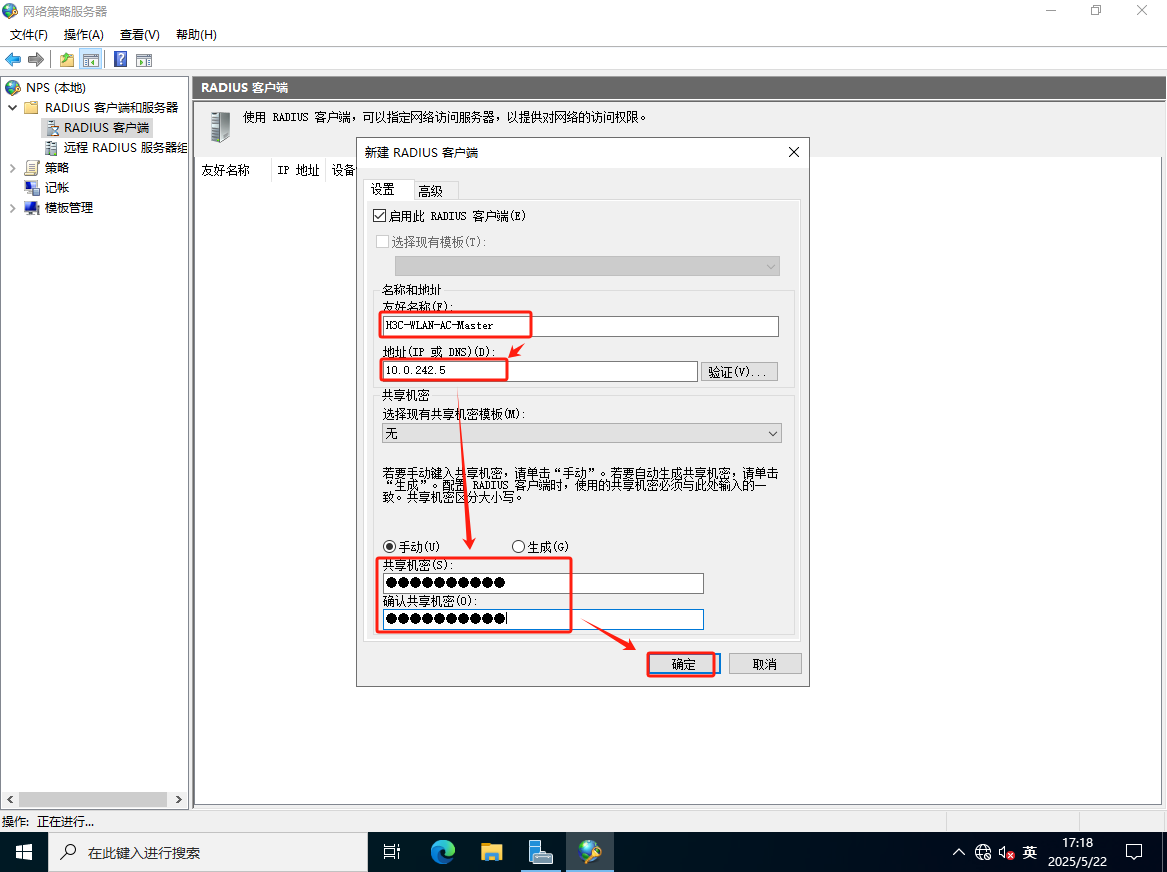The width and height of the screenshot is (1167, 872).
Task: Open the 共享机密模板 dropdown showing 无
Action: (582, 433)
